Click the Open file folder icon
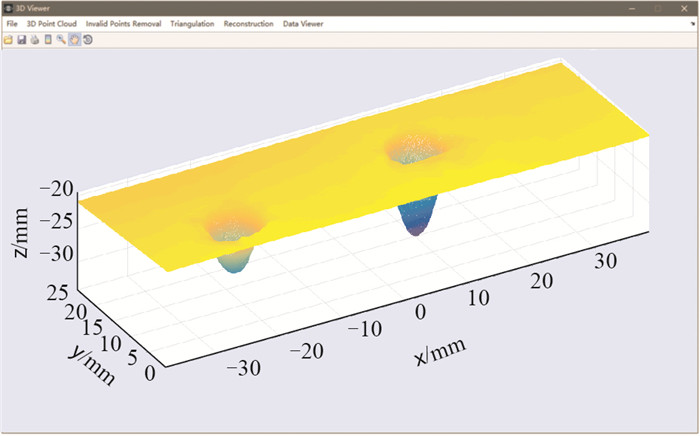The image size is (700, 436). click(8, 40)
